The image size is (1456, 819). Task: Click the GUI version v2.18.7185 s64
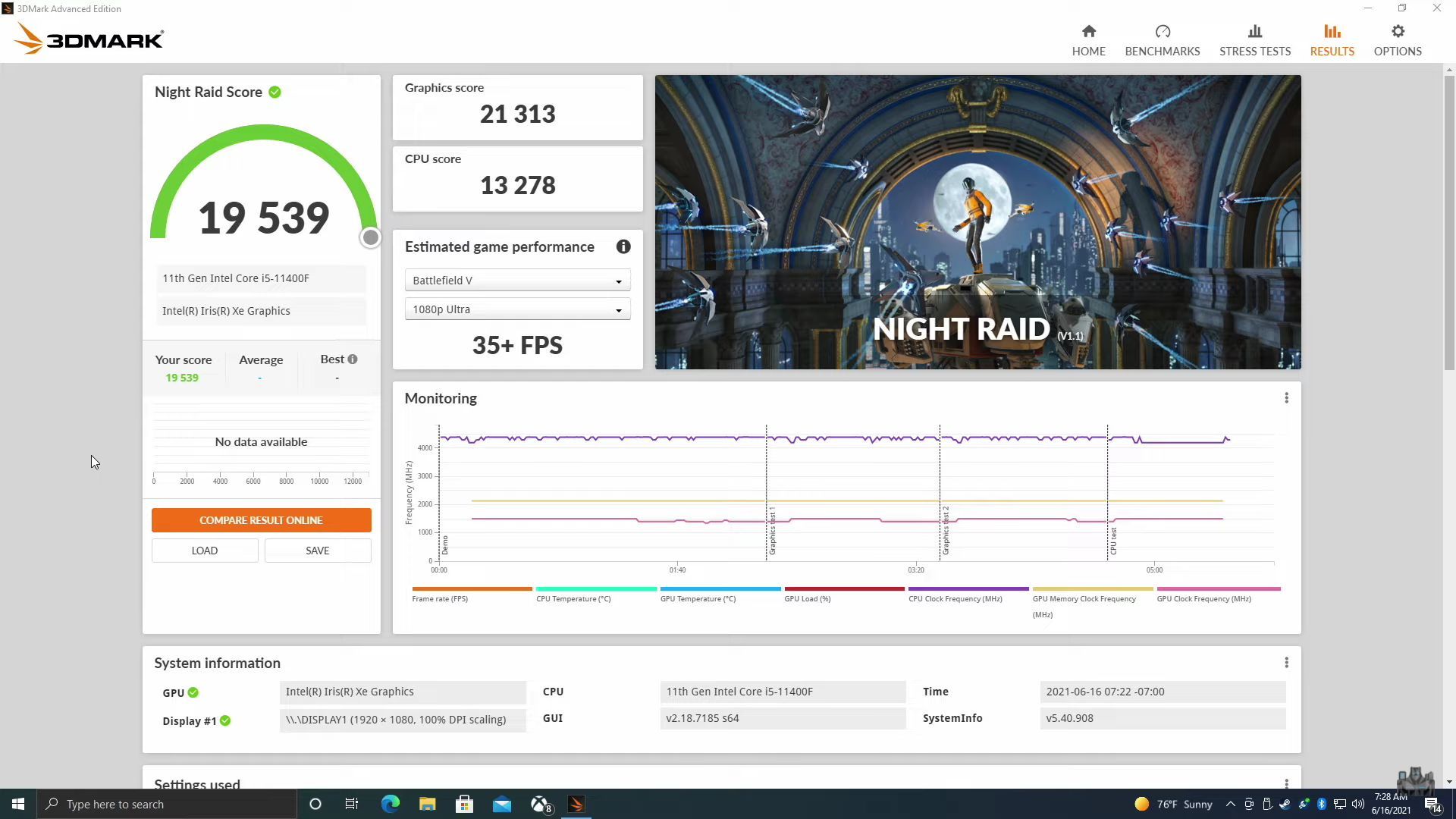[783, 718]
